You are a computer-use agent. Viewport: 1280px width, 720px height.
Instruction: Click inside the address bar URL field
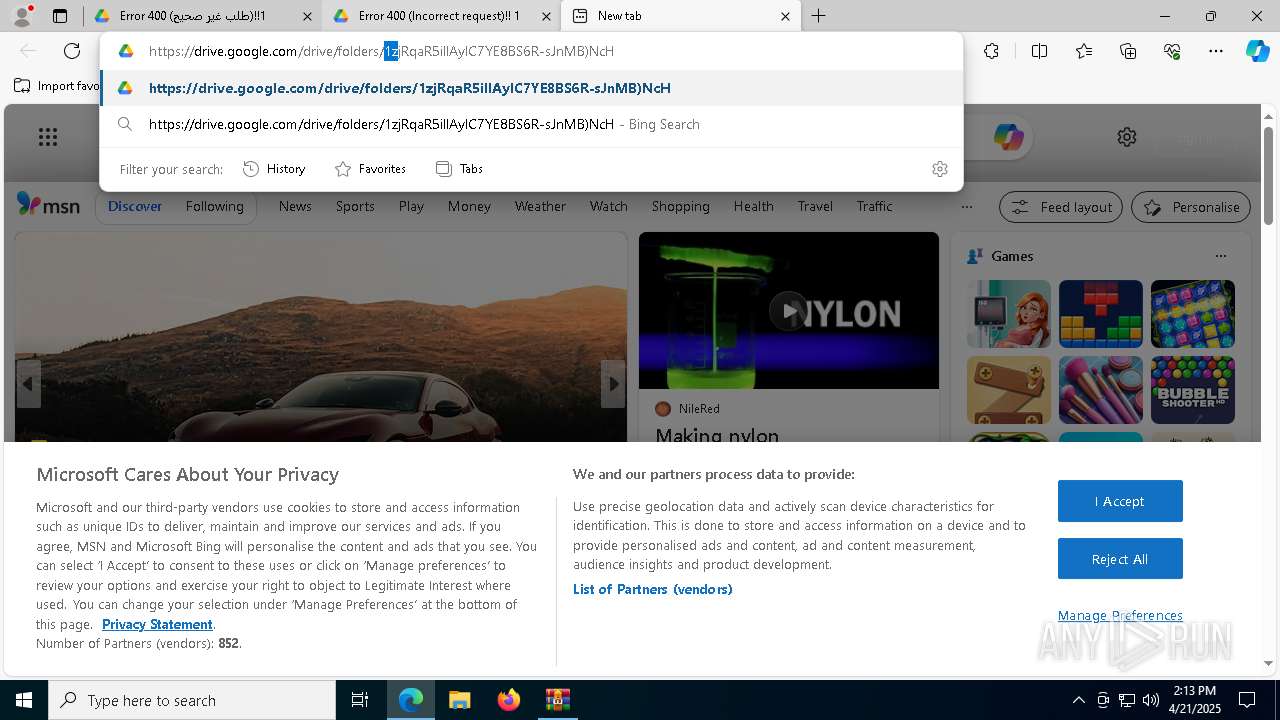pos(531,51)
